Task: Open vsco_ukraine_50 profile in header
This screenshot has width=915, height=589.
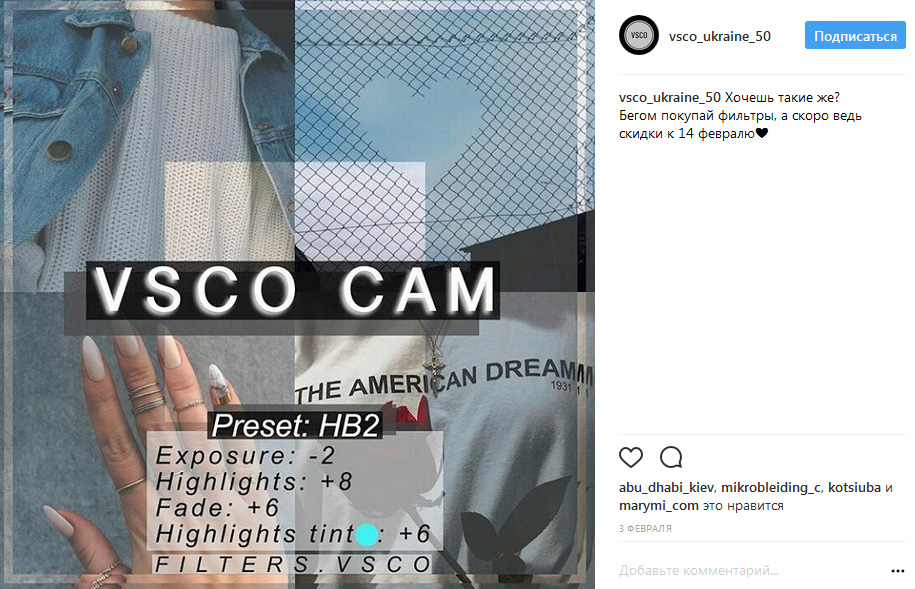Action: click(x=720, y=36)
